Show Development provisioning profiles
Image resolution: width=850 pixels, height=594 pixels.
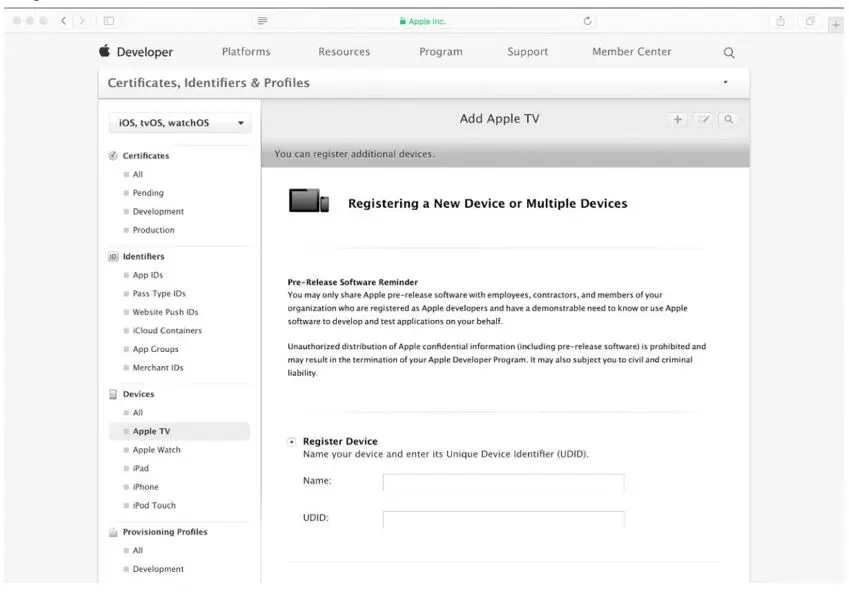point(158,569)
